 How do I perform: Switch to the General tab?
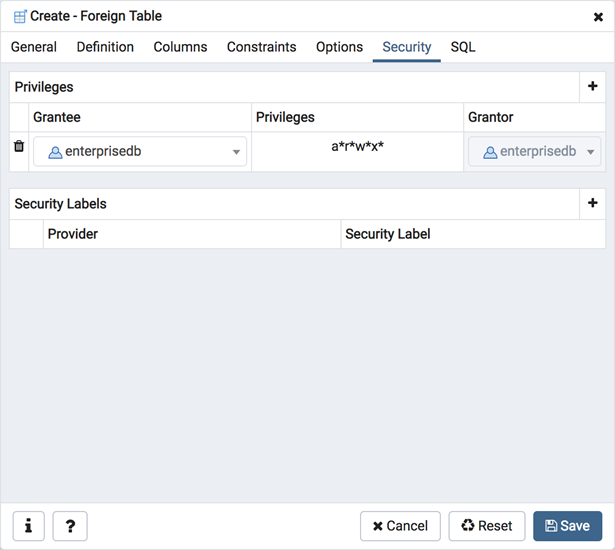pyautogui.click(x=34, y=47)
